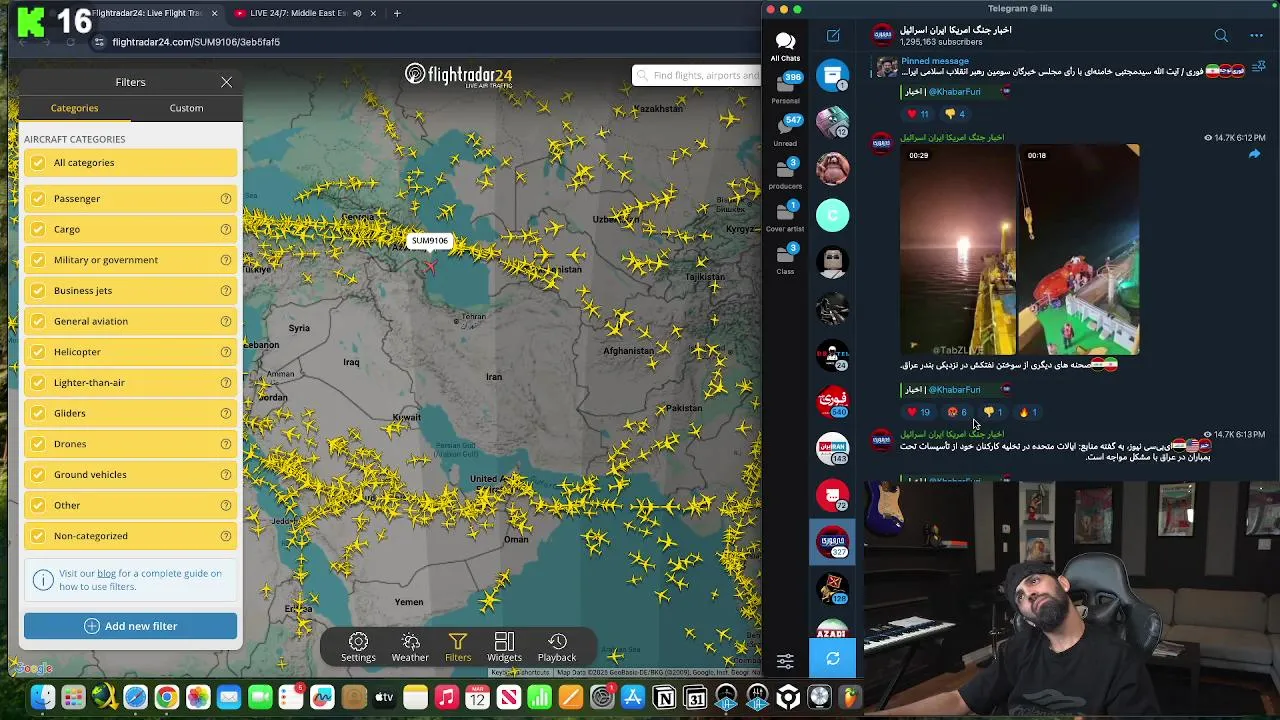This screenshot has height=720, width=1280.
Task: Open the Pinned message banner
Action: [1060, 67]
